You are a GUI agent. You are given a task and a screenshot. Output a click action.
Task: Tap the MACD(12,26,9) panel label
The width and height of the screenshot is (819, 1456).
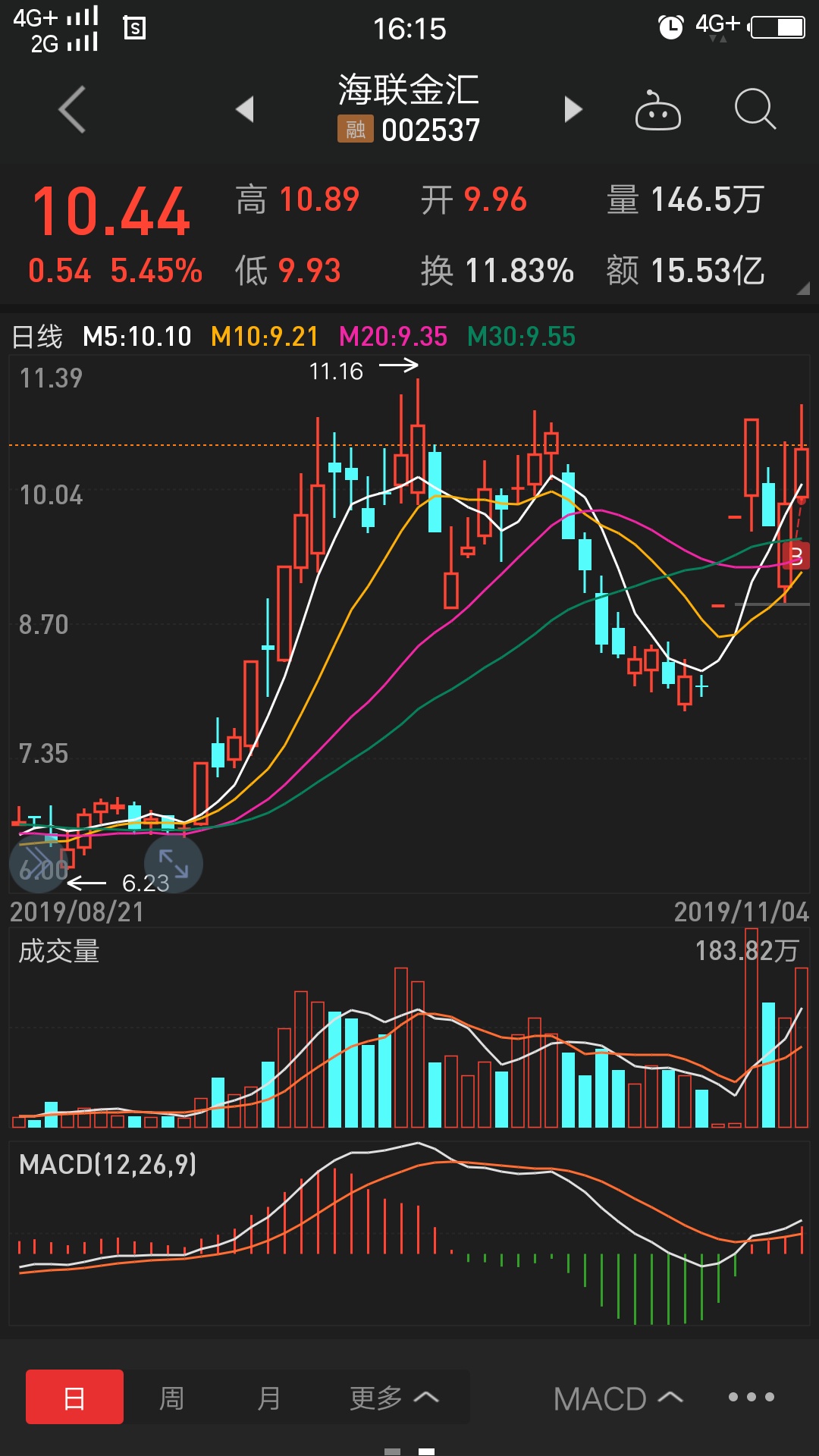pyautogui.click(x=108, y=1164)
